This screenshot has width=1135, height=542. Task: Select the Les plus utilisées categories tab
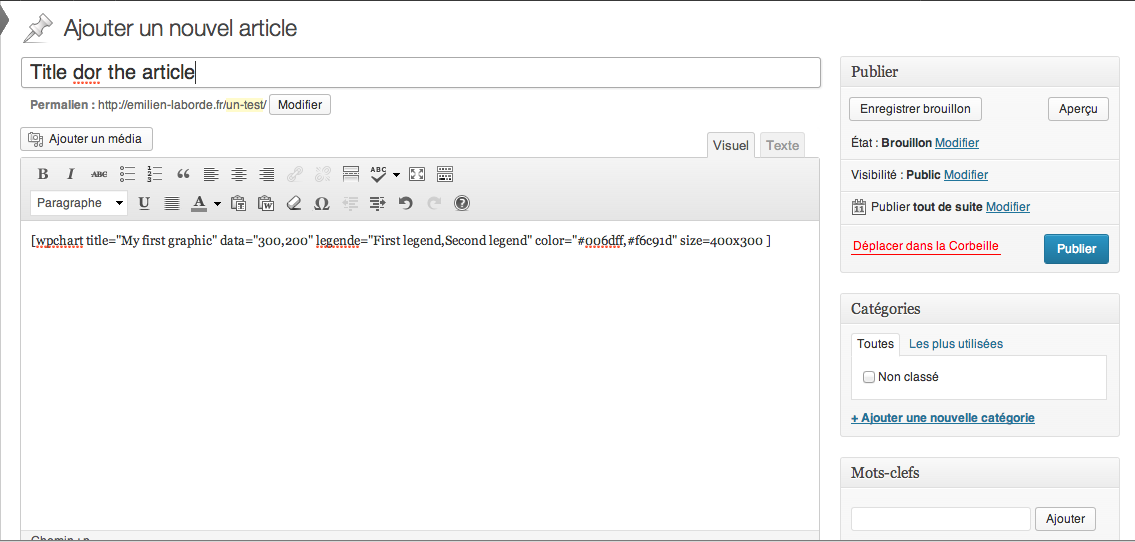tap(955, 344)
